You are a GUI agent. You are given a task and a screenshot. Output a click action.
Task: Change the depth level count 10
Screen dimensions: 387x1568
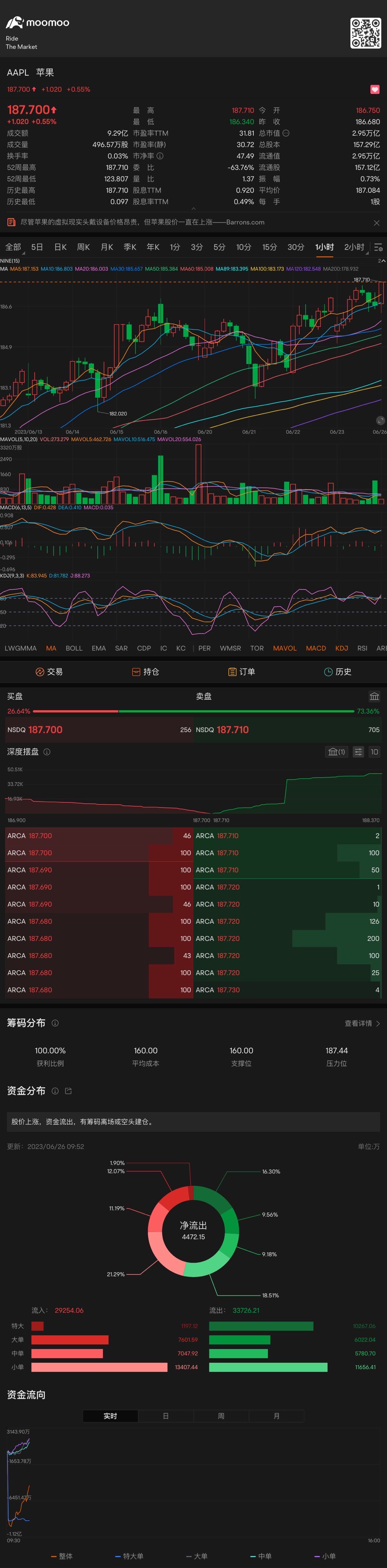(x=374, y=752)
